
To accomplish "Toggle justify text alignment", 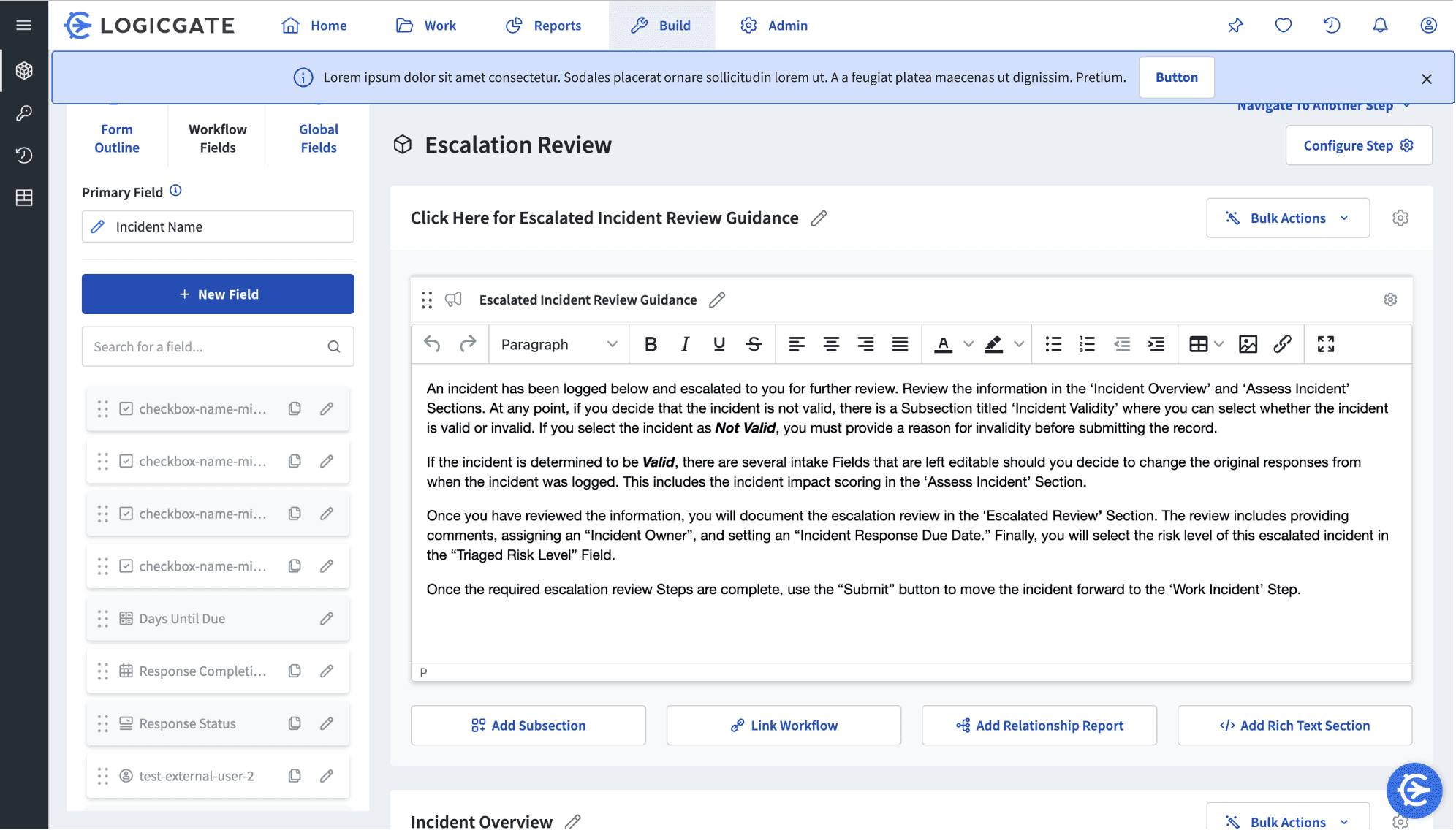I will [900, 344].
